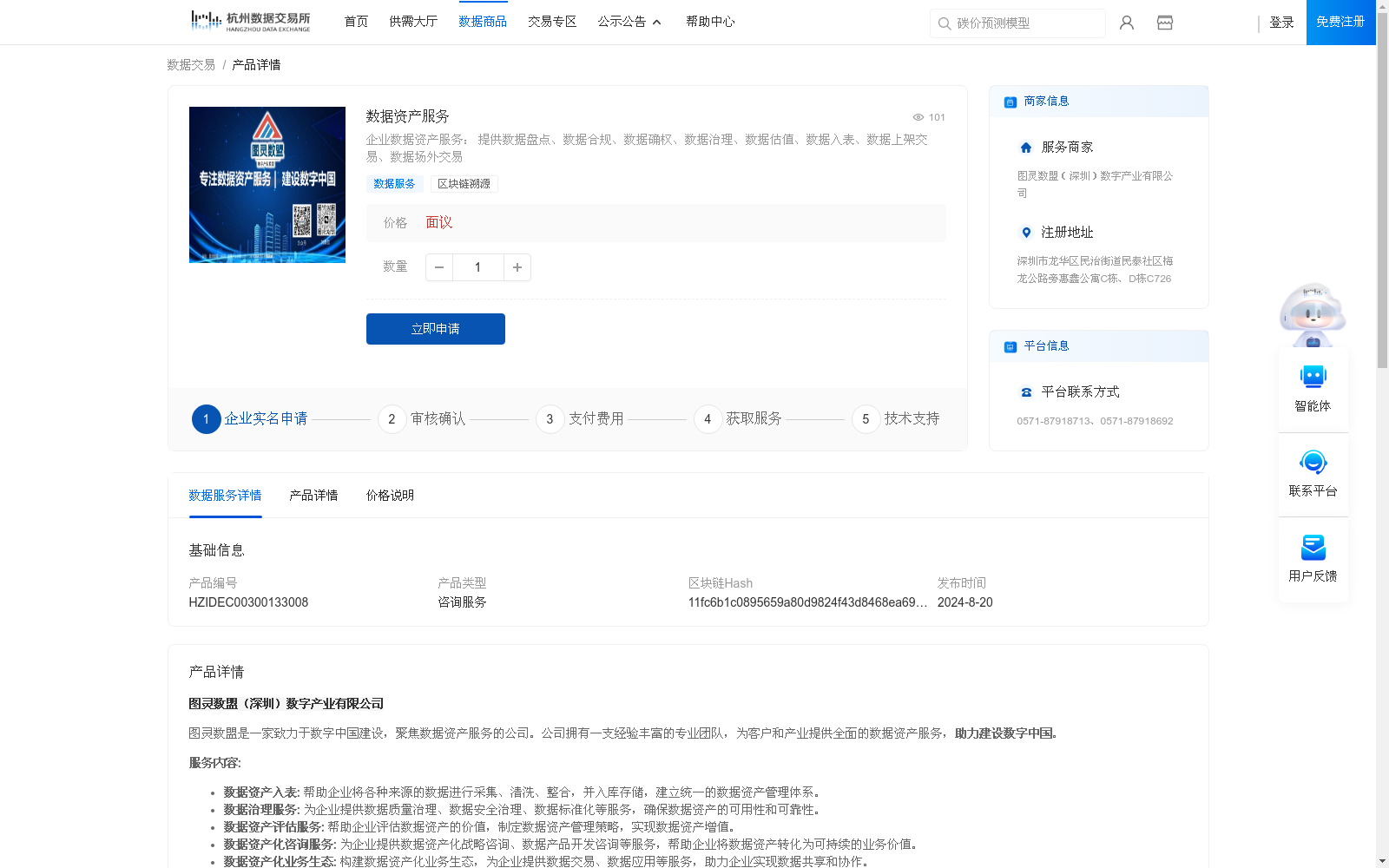Screen dimensions: 1389x868
Task: Expand the 公示公告 dropdown menu
Action: (x=629, y=22)
